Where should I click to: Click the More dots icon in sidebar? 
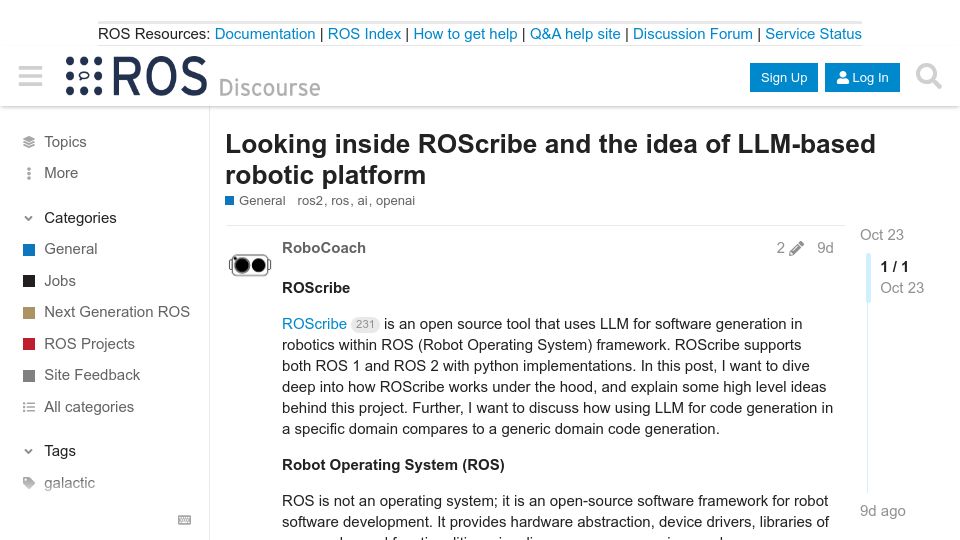pyautogui.click(x=29, y=173)
